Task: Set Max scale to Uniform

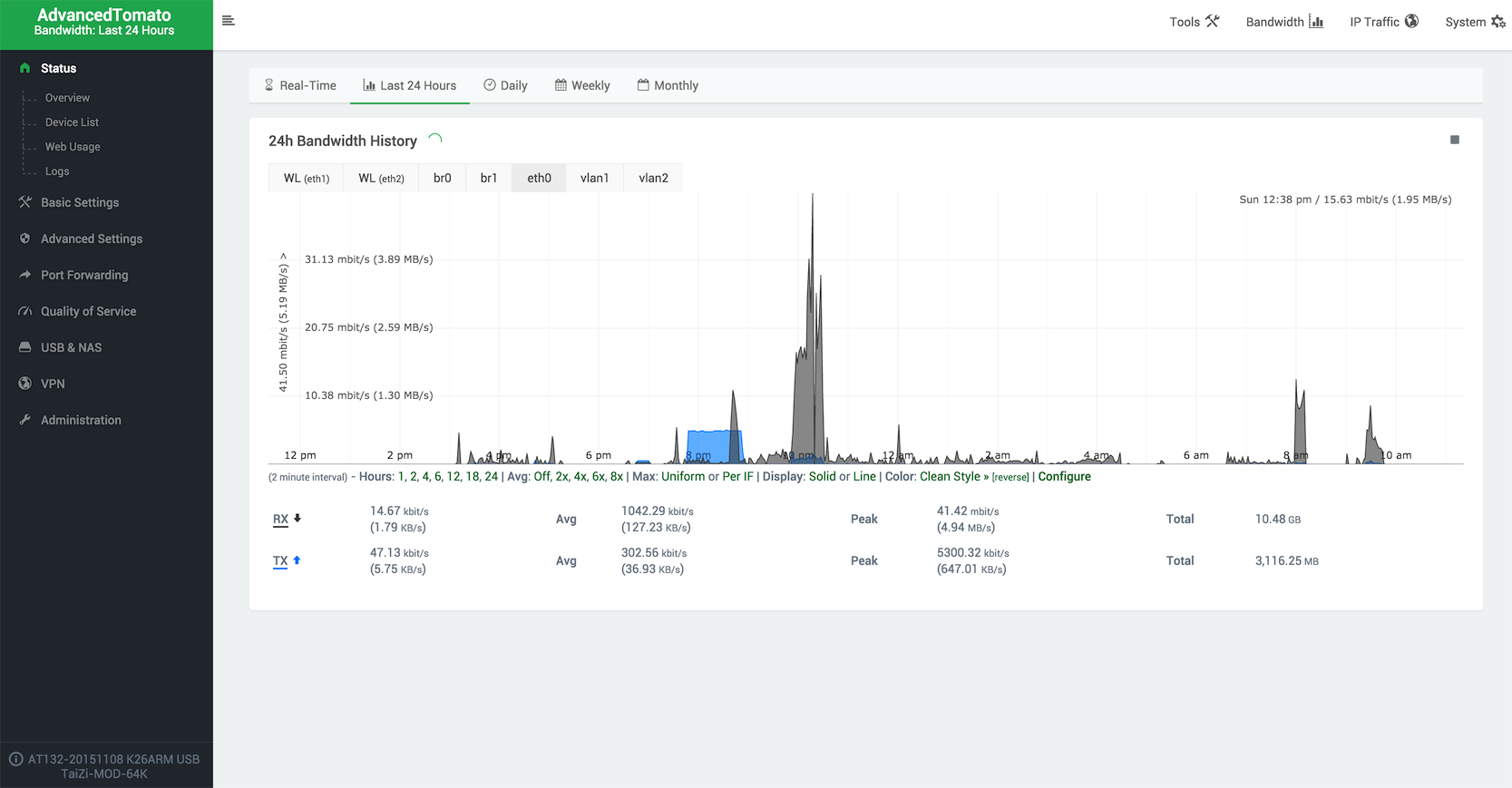Action: (683, 477)
